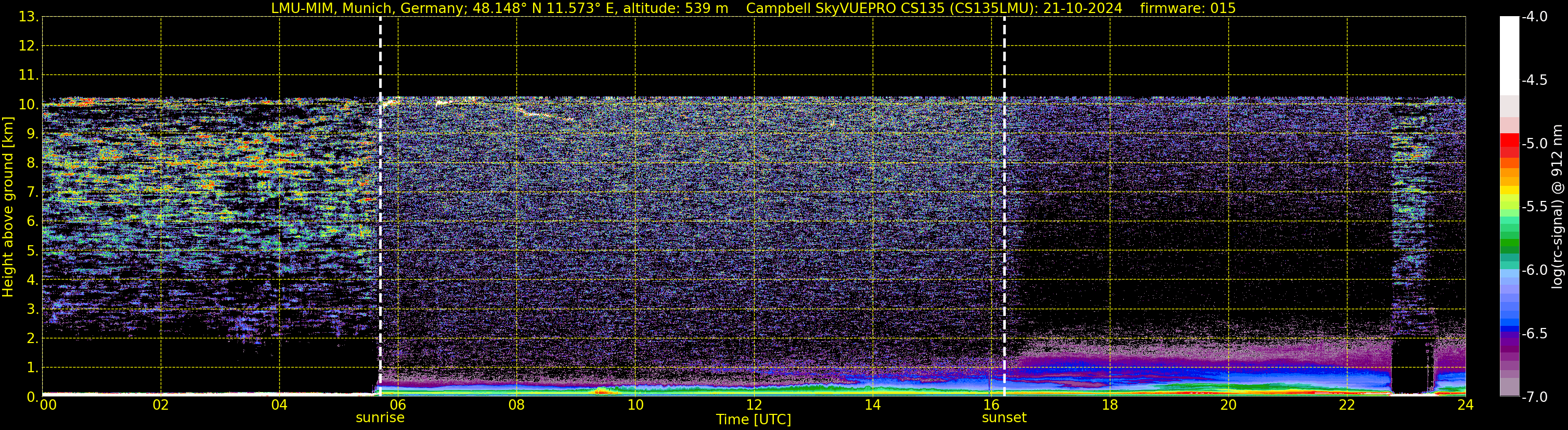Click the '02' tick label on time axis
Image resolution: width=1568 pixels, height=430 pixels.
[161, 405]
